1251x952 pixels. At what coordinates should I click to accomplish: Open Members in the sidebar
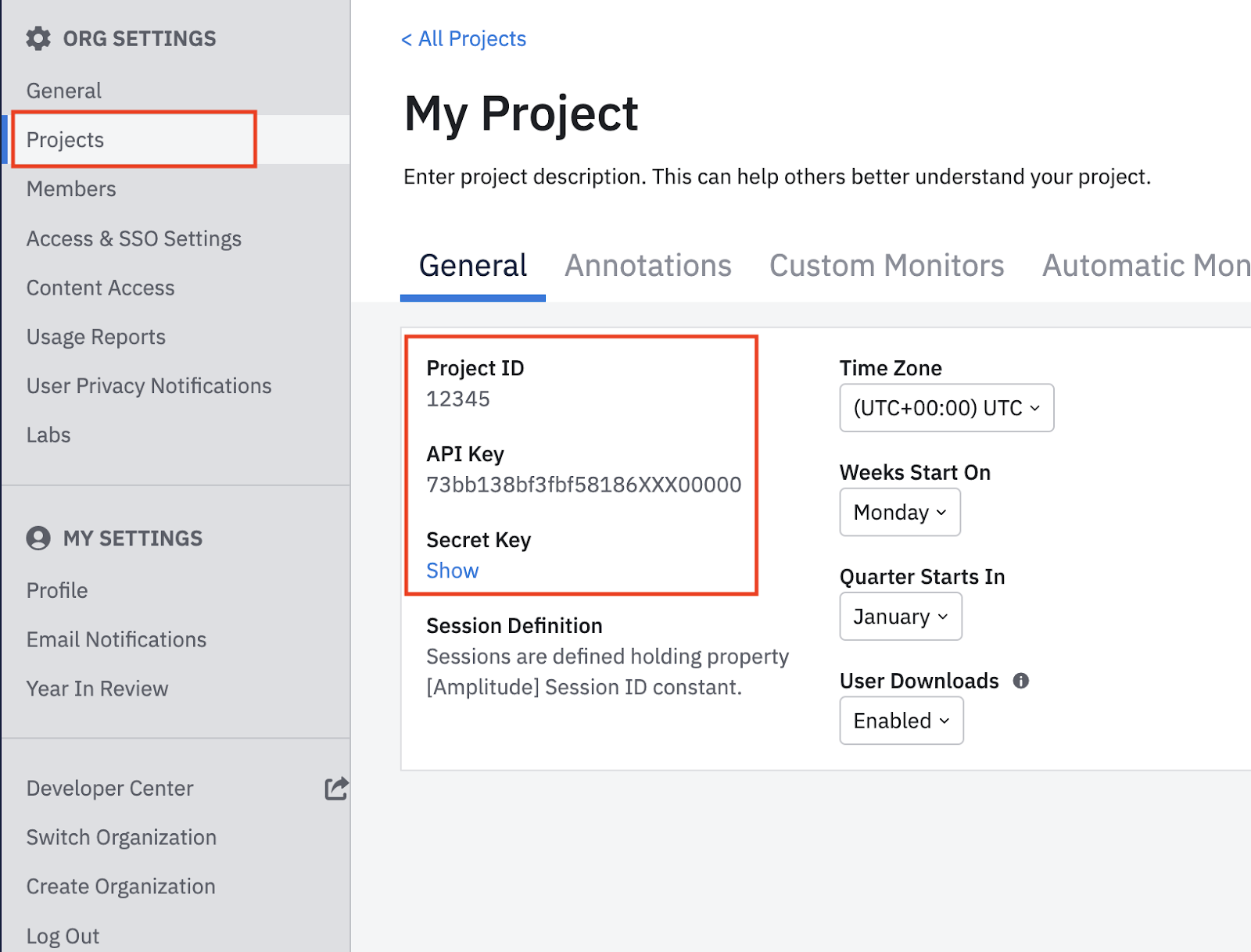(71, 189)
